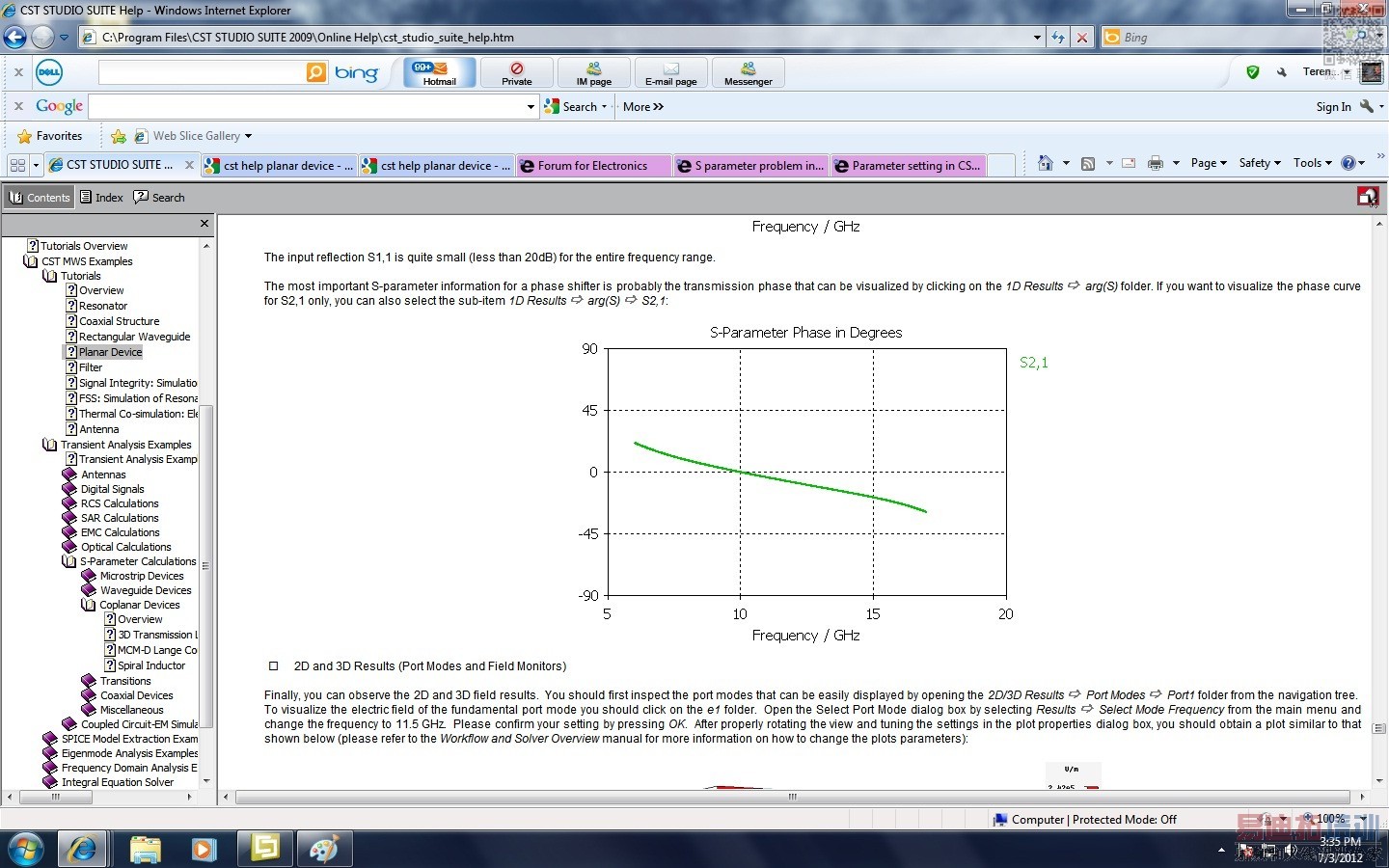Switch to the S parameter problem tab

(x=750, y=166)
